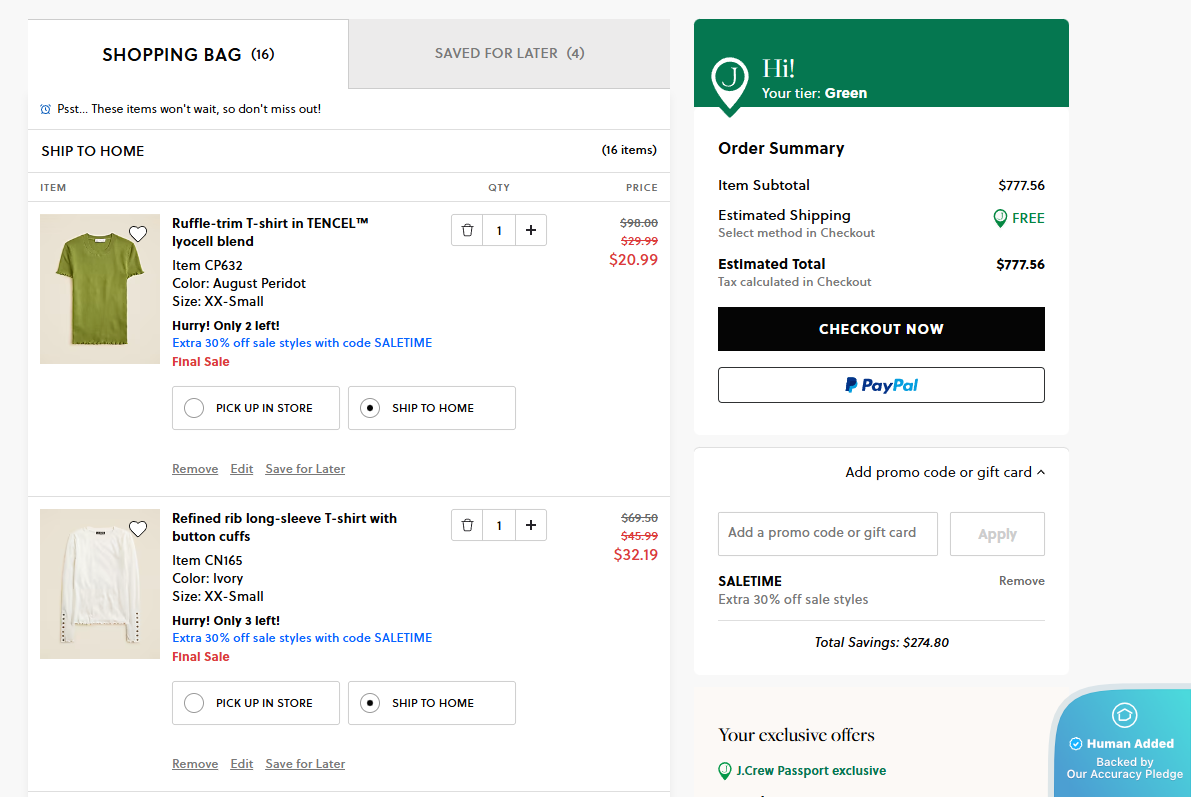Switch to Saved For Later tab

coord(509,53)
